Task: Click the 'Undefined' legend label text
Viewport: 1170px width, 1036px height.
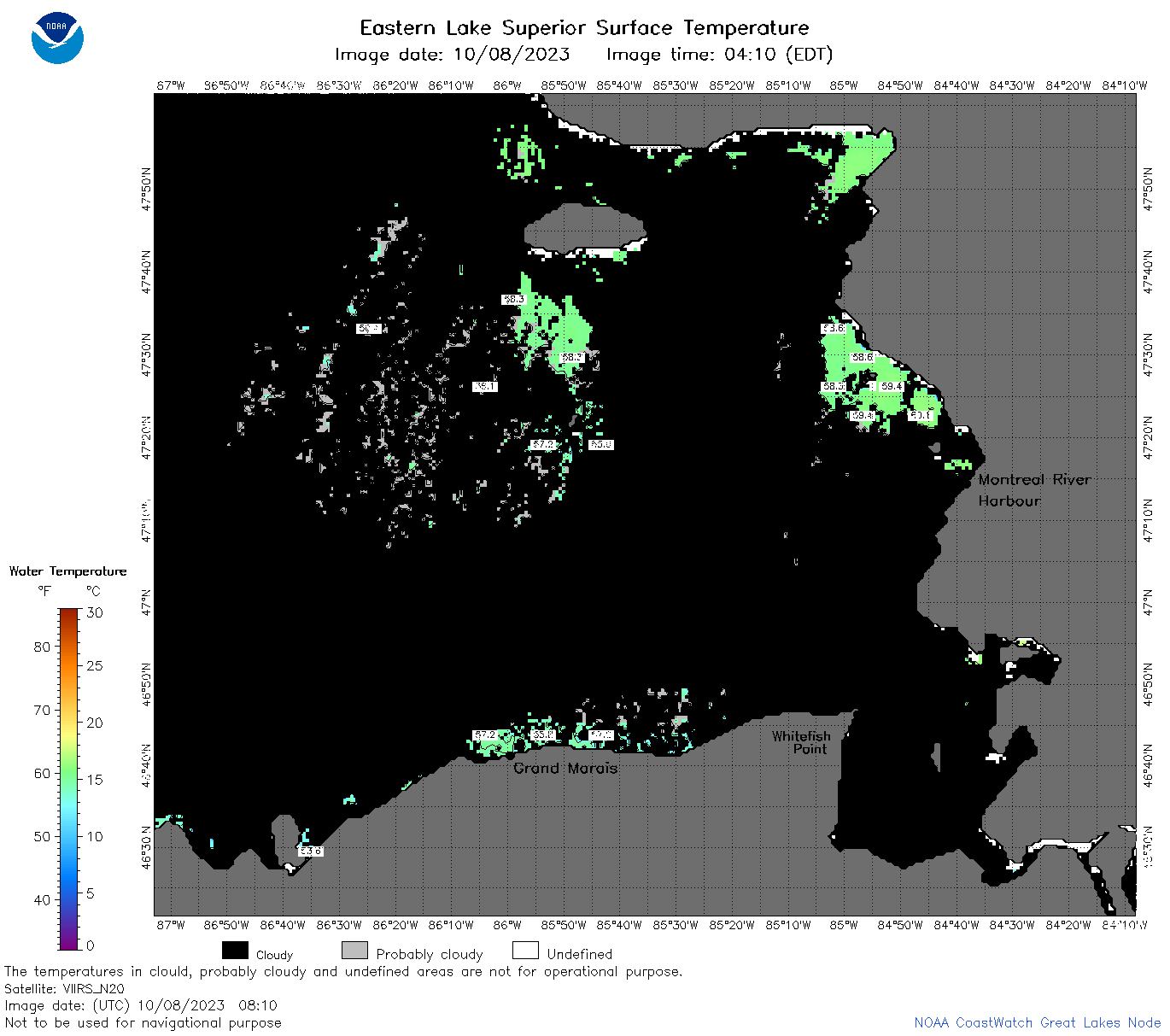Action: tap(580, 954)
